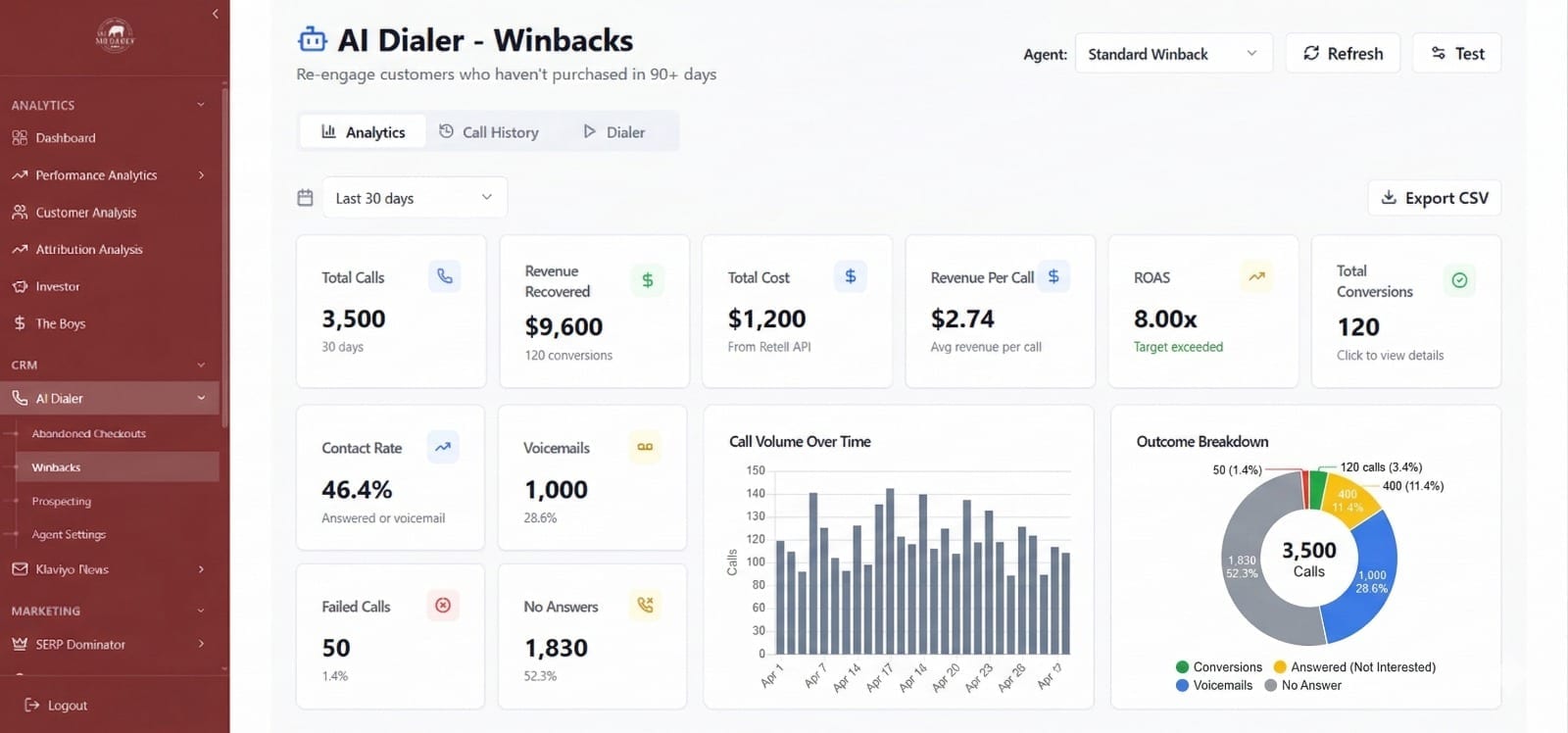Click the voicemail icon on Voicemails card
1568x733 pixels.
point(645,447)
